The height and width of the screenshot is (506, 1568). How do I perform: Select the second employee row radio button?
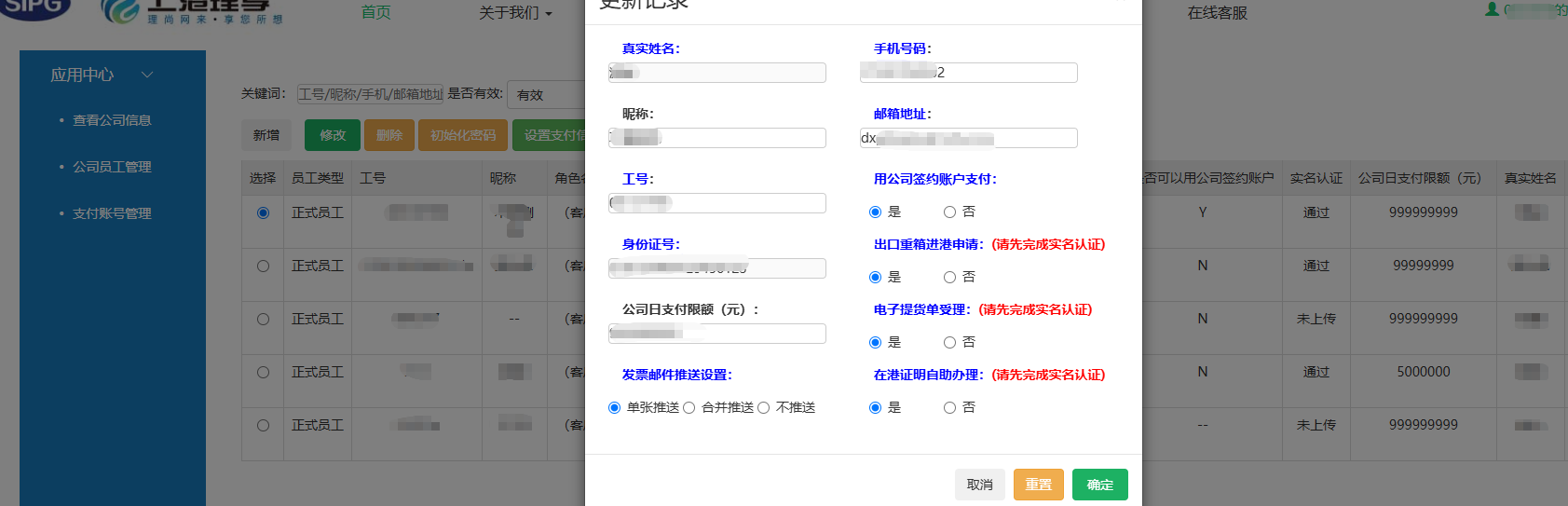click(x=263, y=267)
